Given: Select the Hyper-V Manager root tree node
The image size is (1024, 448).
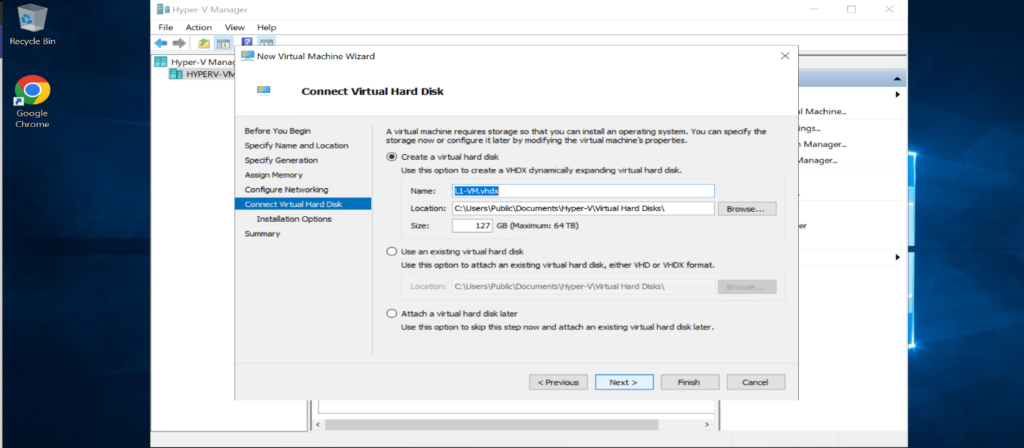Looking at the screenshot, I should [x=195, y=62].
